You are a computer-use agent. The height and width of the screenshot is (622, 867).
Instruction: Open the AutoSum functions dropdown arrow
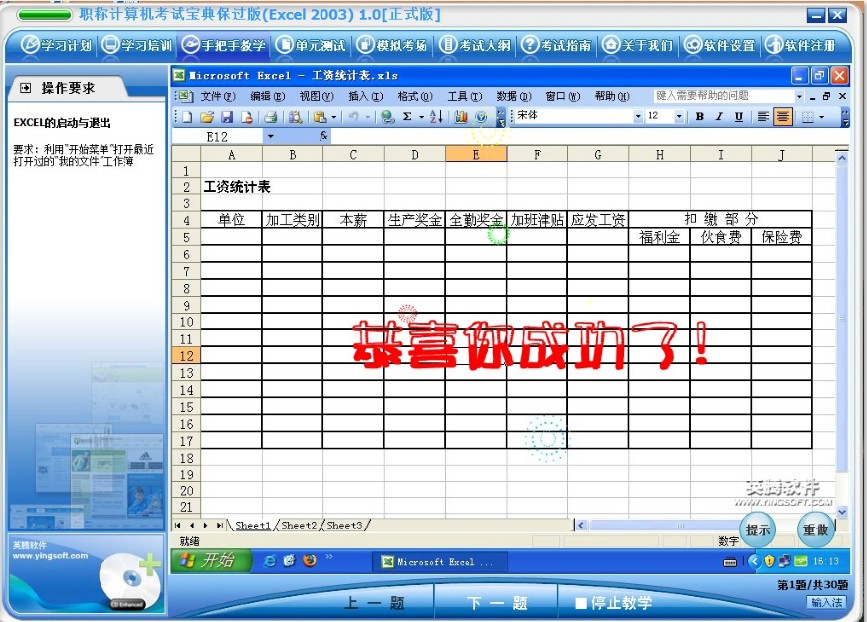[421, 117]
